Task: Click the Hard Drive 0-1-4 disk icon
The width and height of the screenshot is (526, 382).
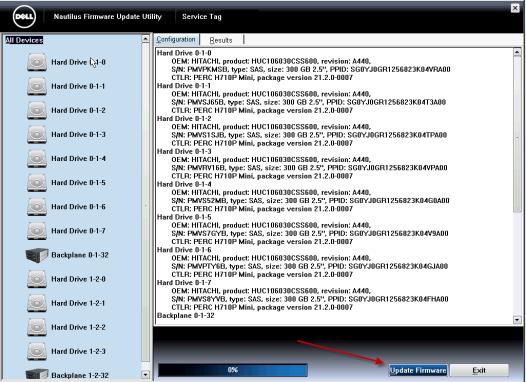Action: [37, 159]
